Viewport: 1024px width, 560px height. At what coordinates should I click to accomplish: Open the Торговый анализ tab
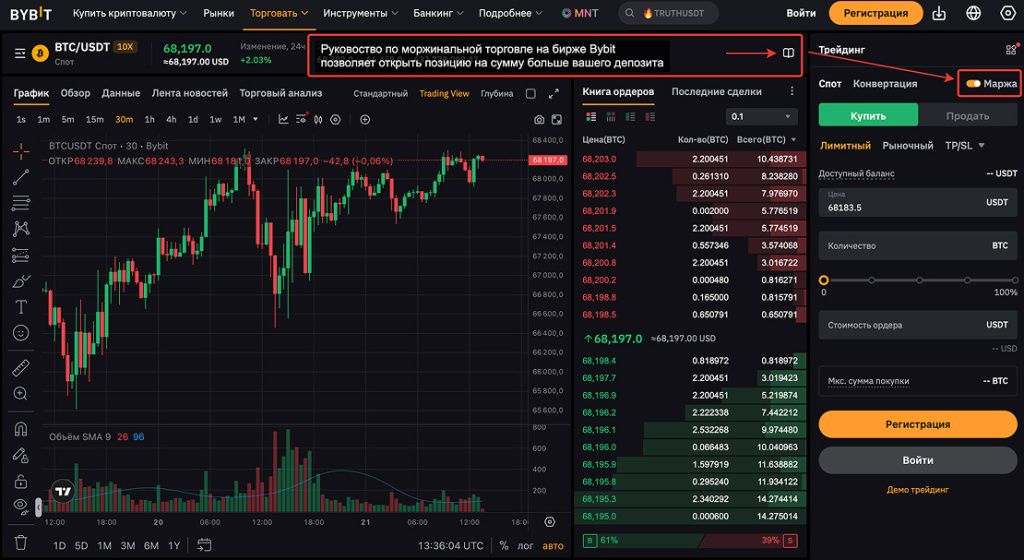click(280, 93)
